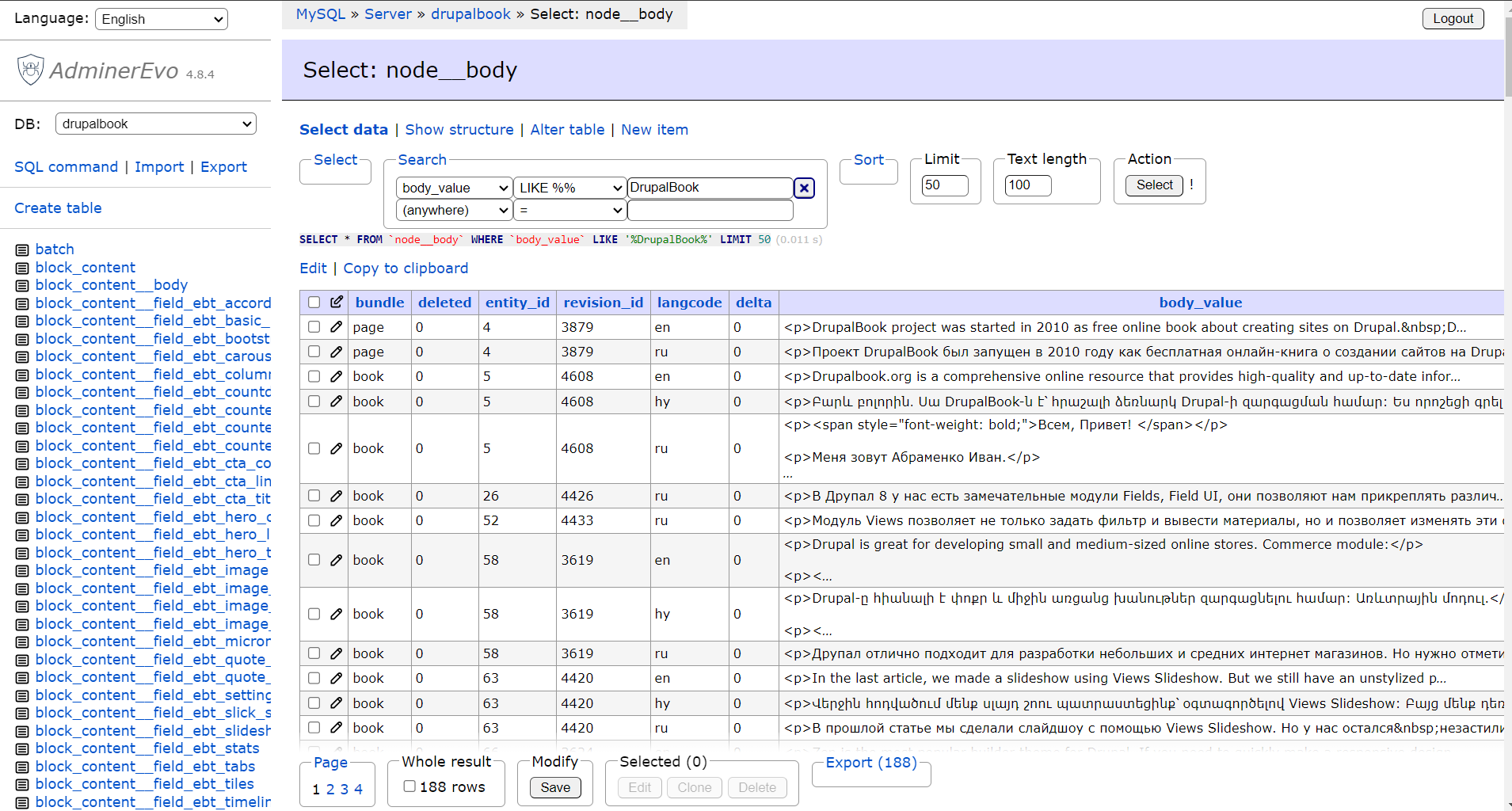Image resolution: width=1512 pixels, height=811 pixels.
Task: Check the page row with langcode ru
Action: [x=314, y=351]
